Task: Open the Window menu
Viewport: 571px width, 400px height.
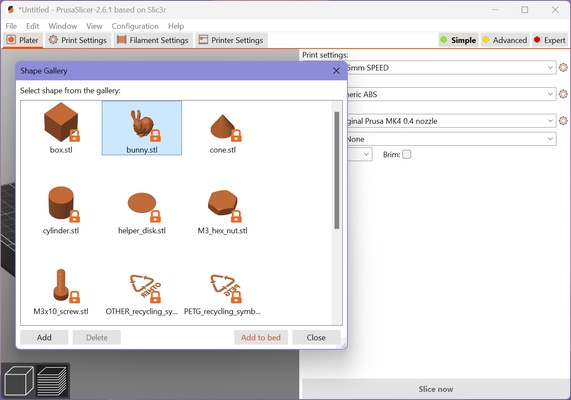Action: (x=63, y=26)
